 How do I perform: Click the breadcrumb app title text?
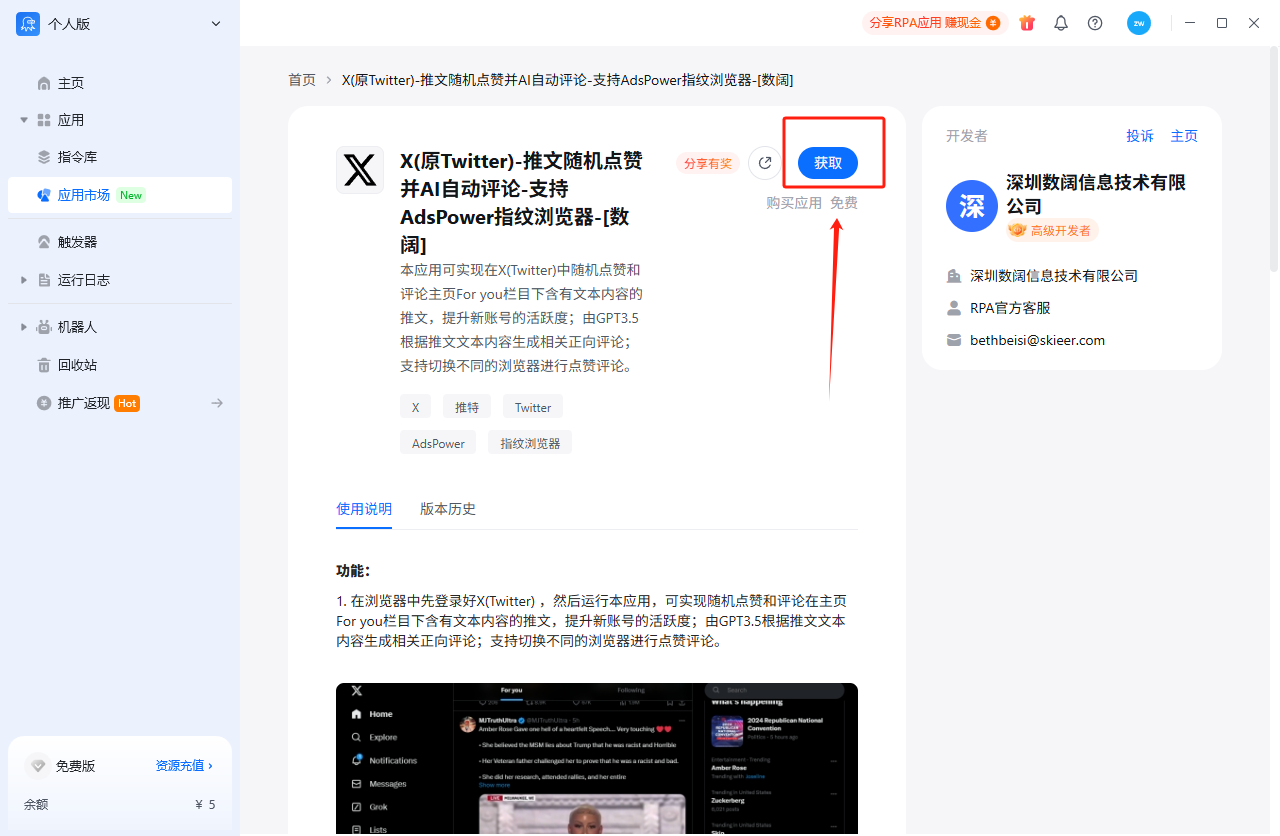point(568,80)
